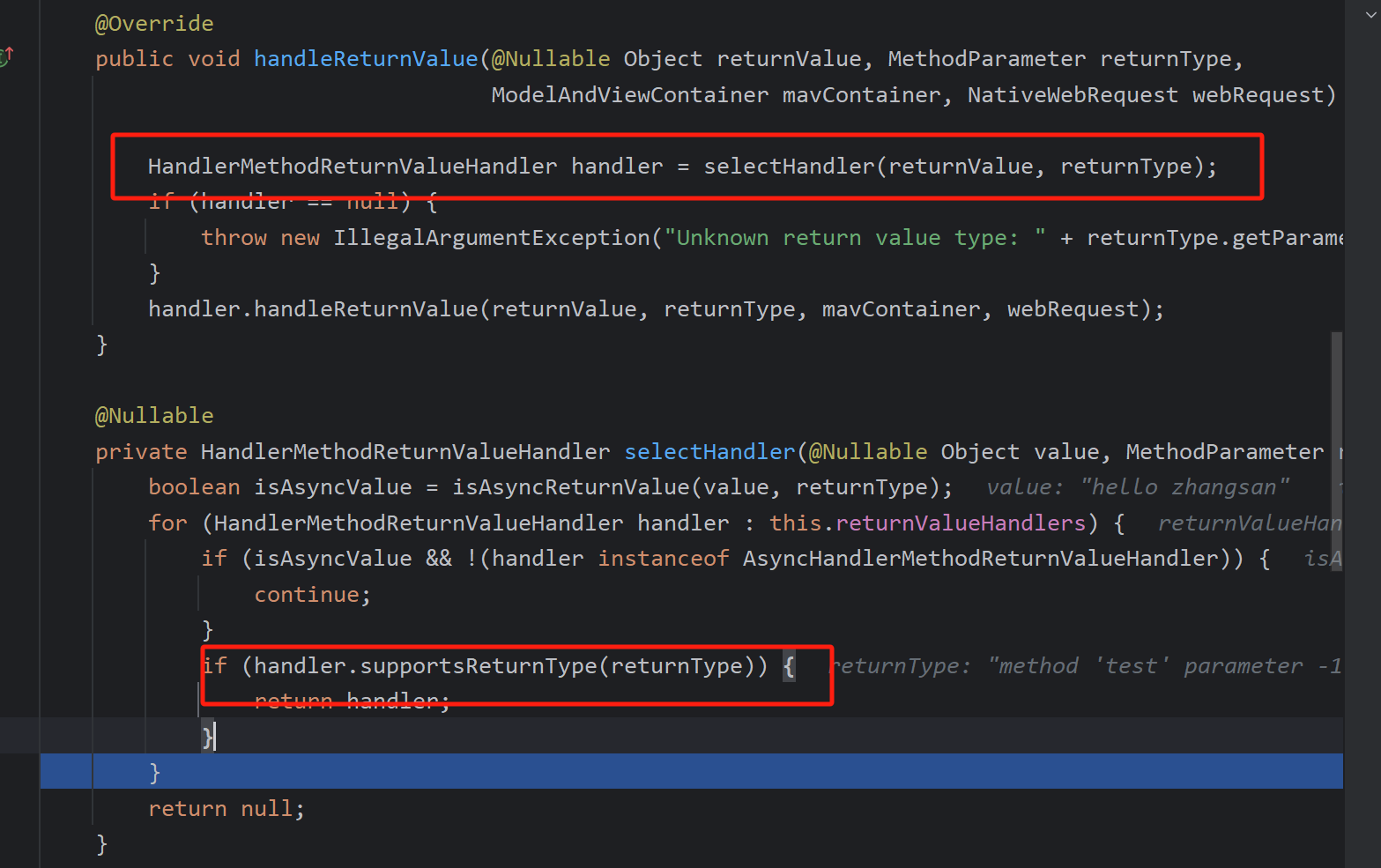The image size is (1381, 868).
Task: Click the handler.handleReturnValue call statement
Action: pos(657,309)
